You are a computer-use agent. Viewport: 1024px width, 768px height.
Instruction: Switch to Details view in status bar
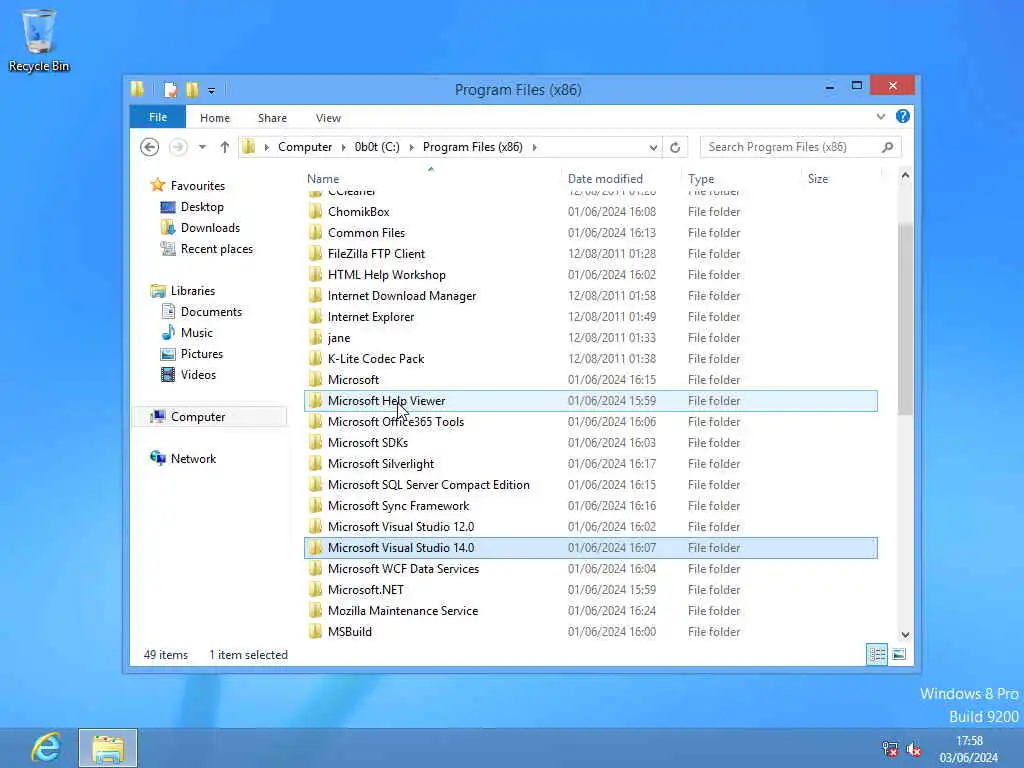[x=877, y=654]
